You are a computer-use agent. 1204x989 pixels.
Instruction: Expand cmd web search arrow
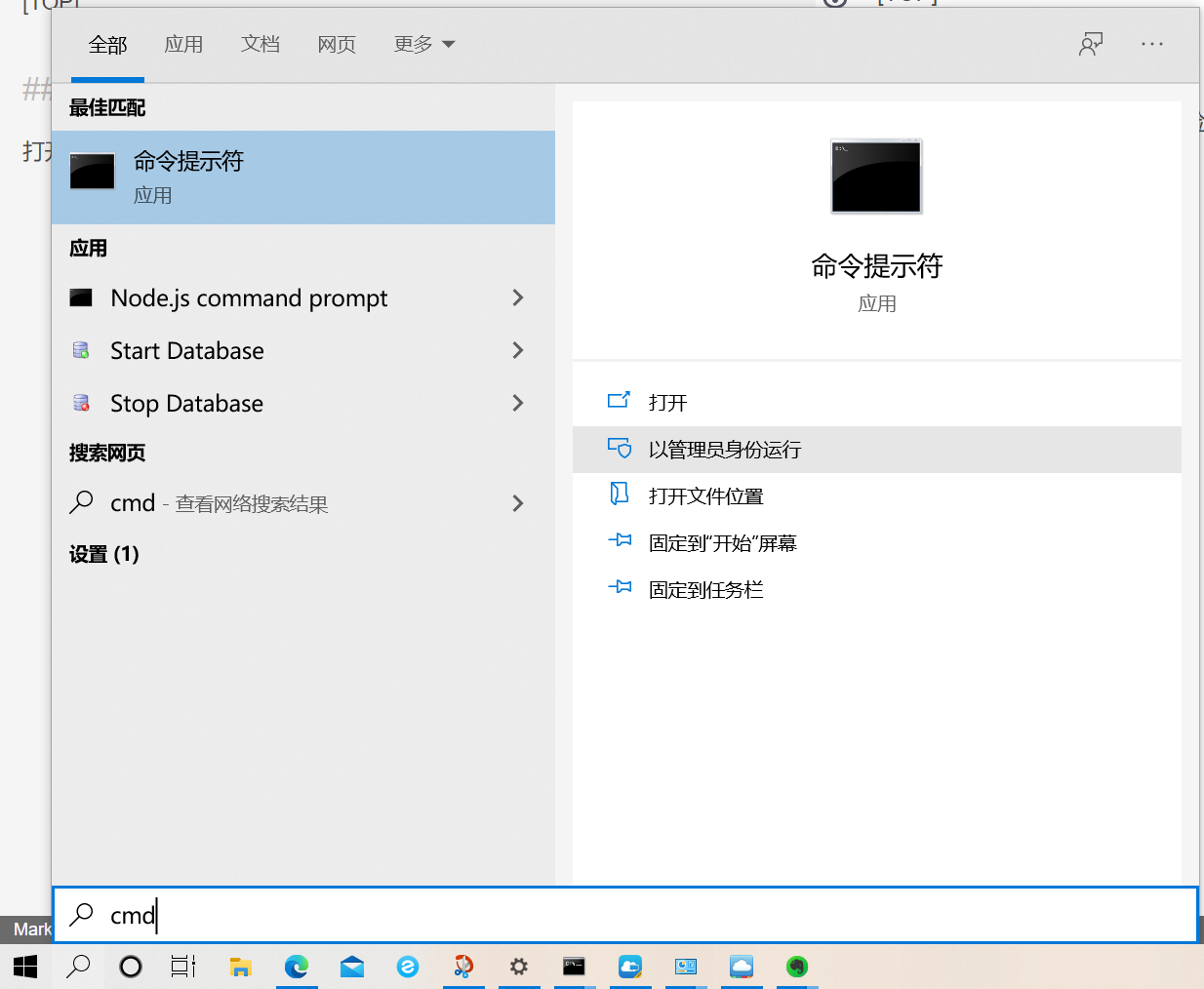tap(518, 503)
